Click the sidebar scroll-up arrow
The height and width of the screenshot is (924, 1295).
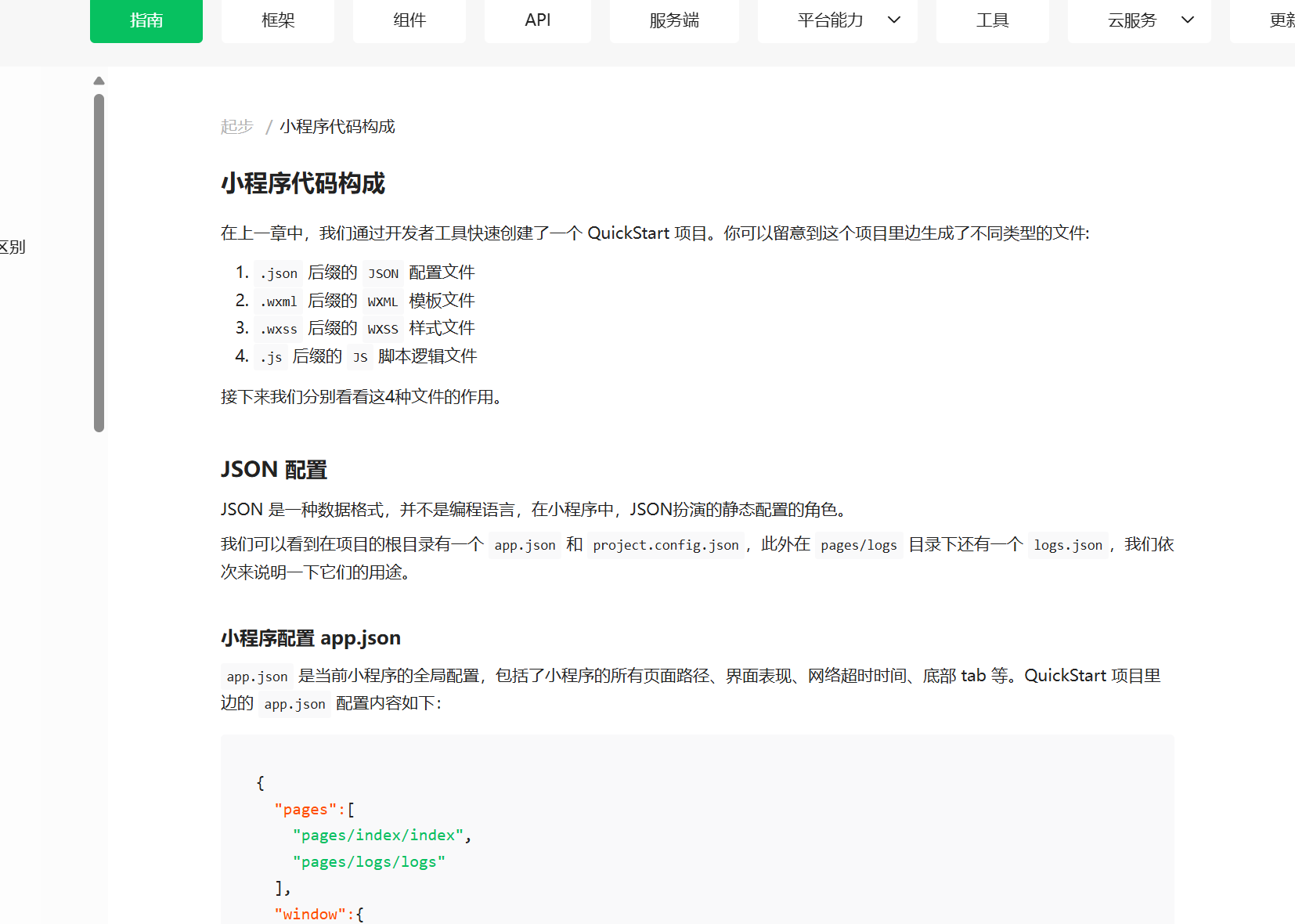pyautogui.click(x=99, y=81)
